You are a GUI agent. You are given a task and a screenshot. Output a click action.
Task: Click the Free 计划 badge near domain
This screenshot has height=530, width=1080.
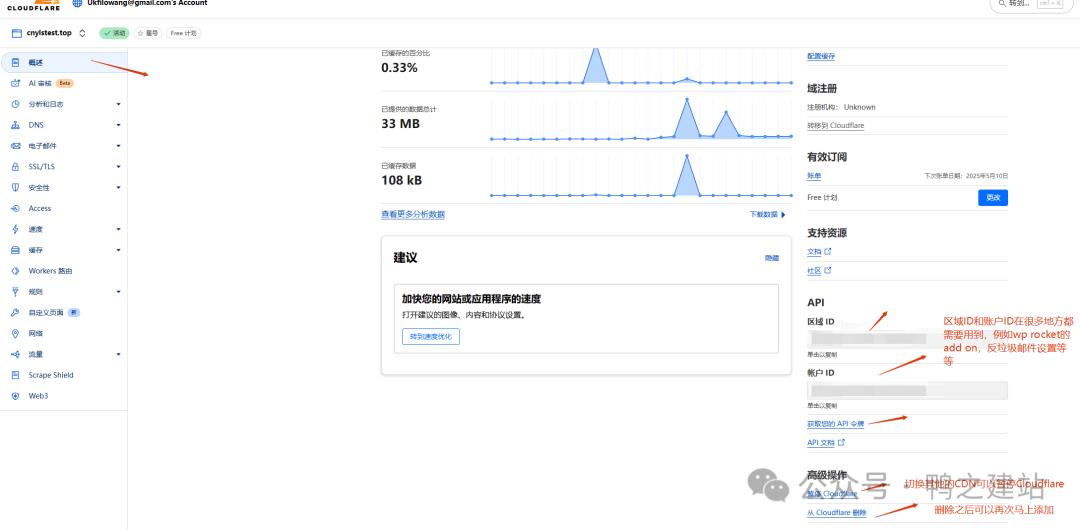(x=183, y=33)
